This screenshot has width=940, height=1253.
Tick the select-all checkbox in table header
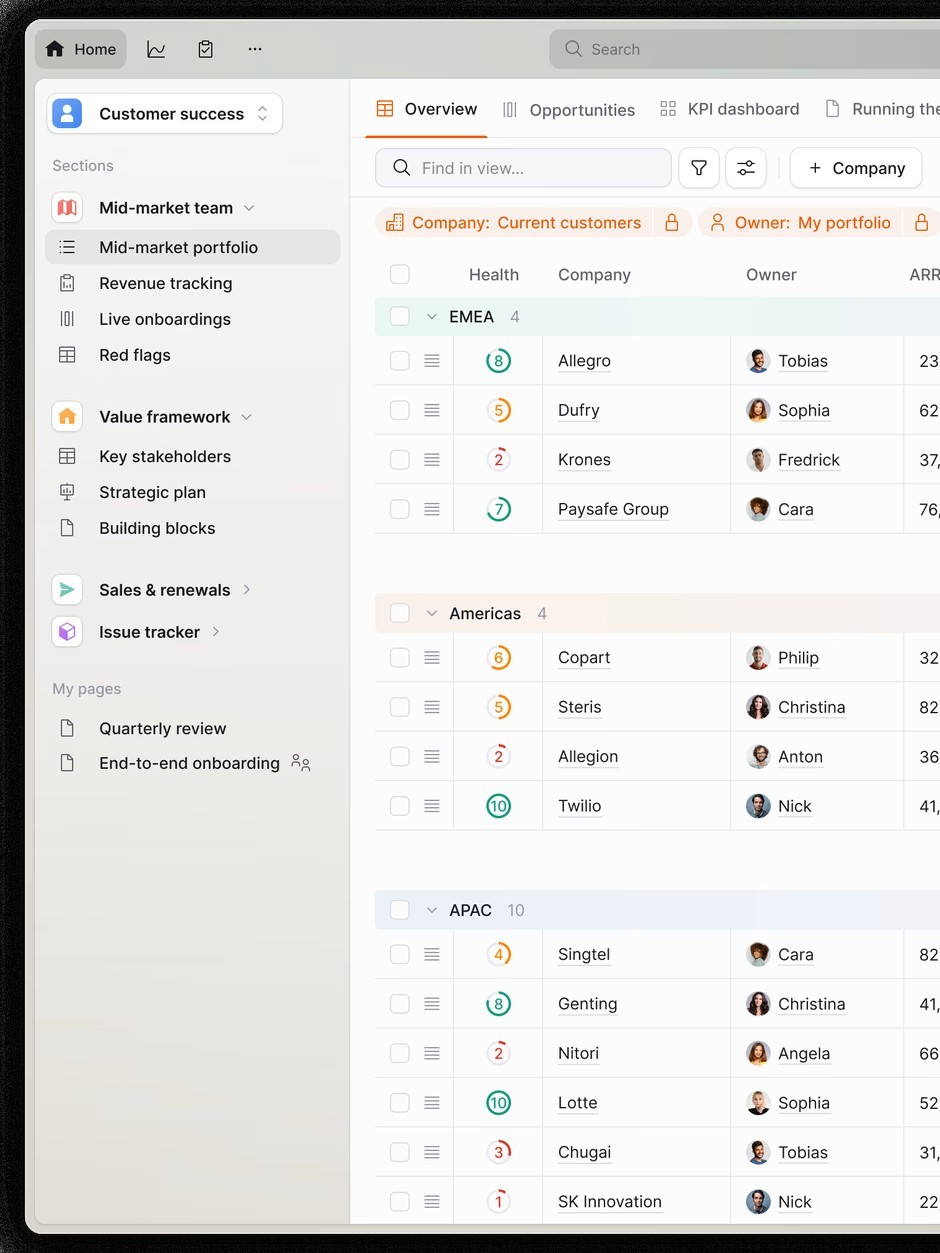coord(400,275)
